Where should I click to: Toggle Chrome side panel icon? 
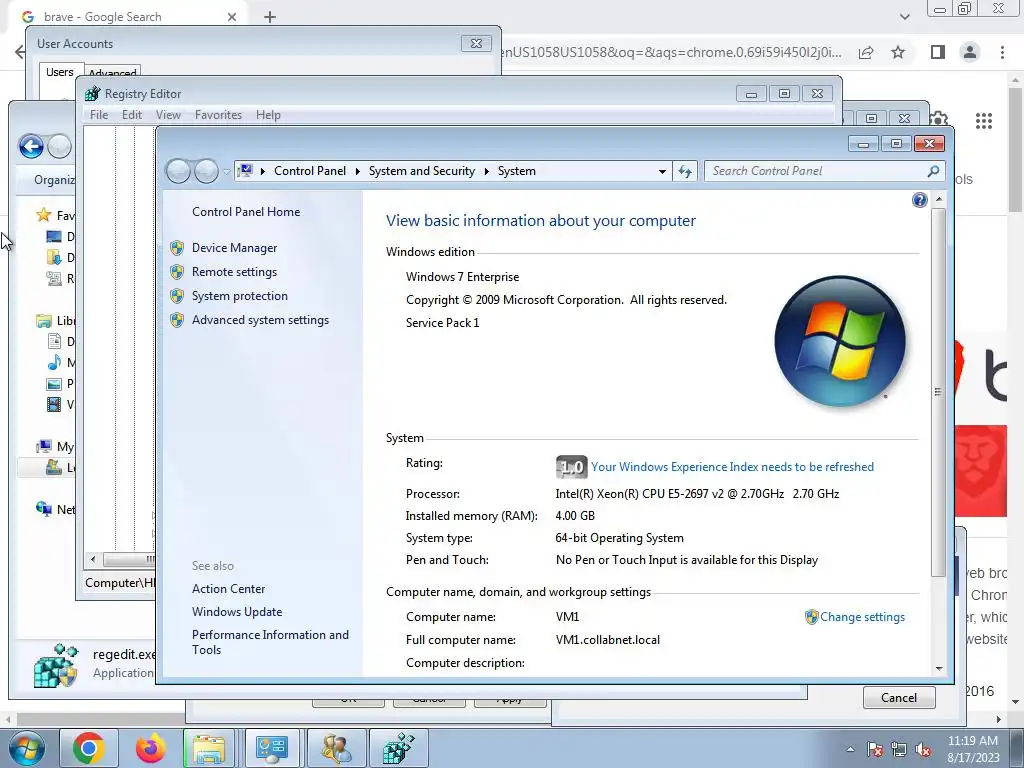point(937,52)
